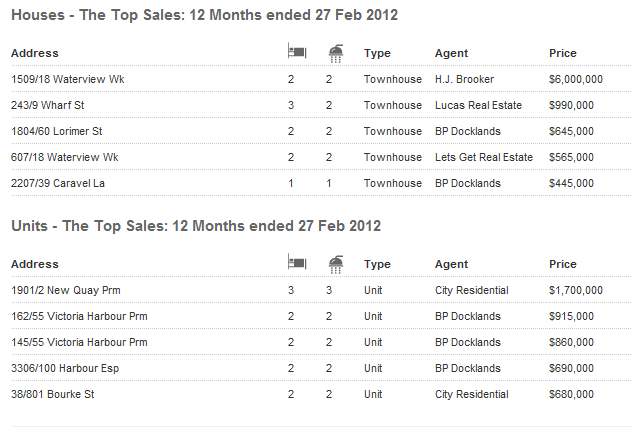
Task: Open the 243/9 Wharf St address
Action: (47, 105)
